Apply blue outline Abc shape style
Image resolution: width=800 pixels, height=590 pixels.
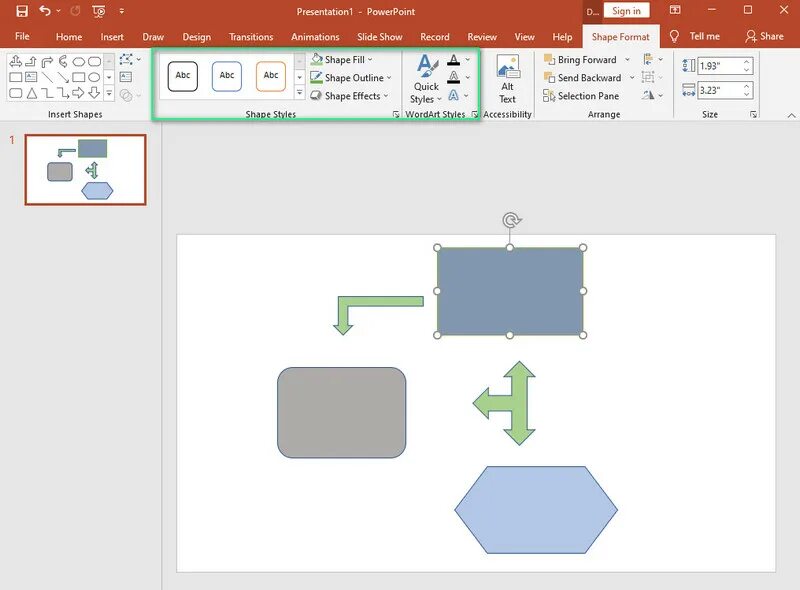tap(227, 76)
